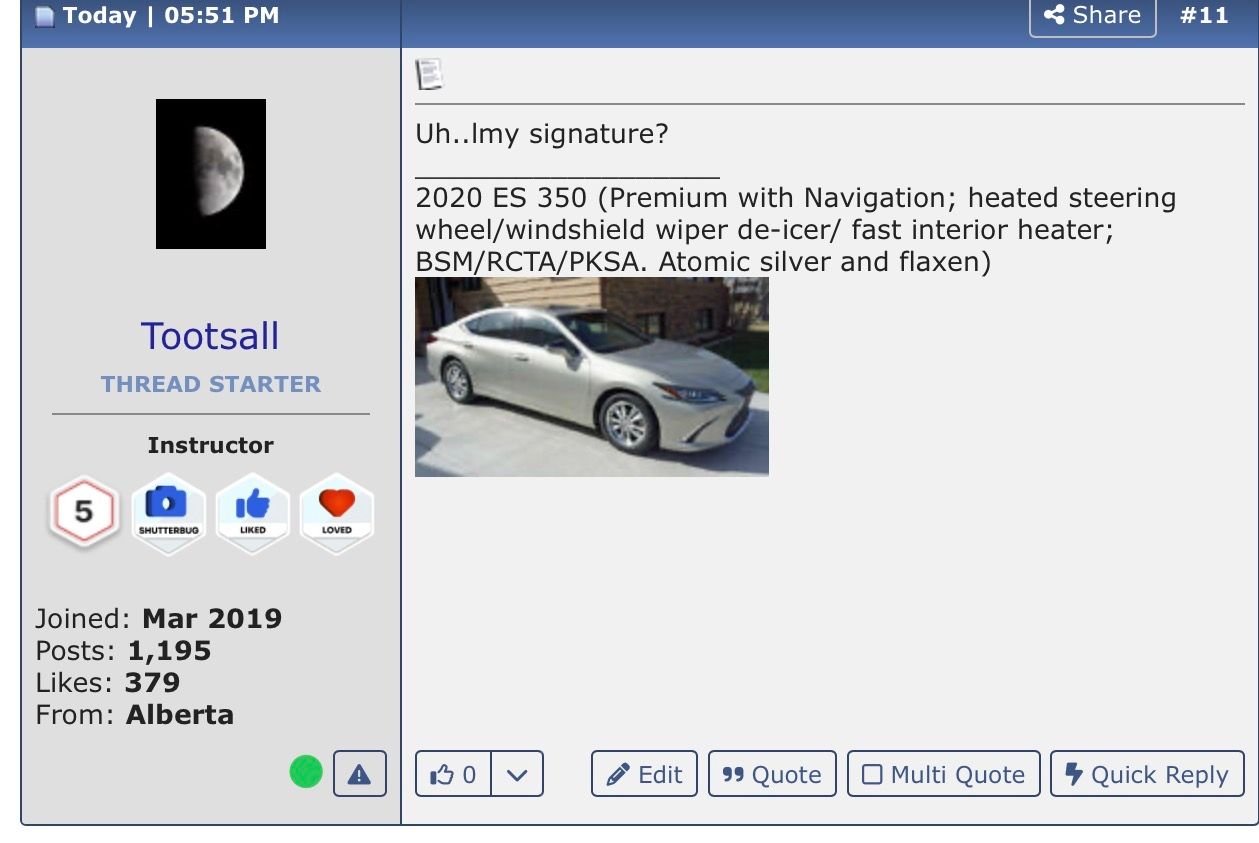
Task: Open Tootsall's user profile name
Action: coord(210,336)
